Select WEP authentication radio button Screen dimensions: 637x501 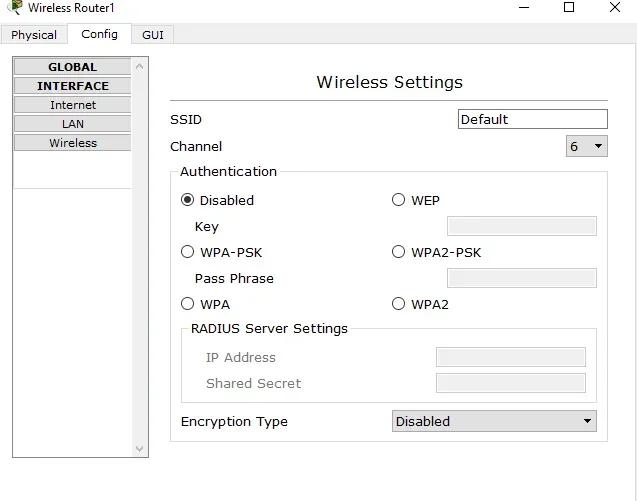tap(399, 200)
